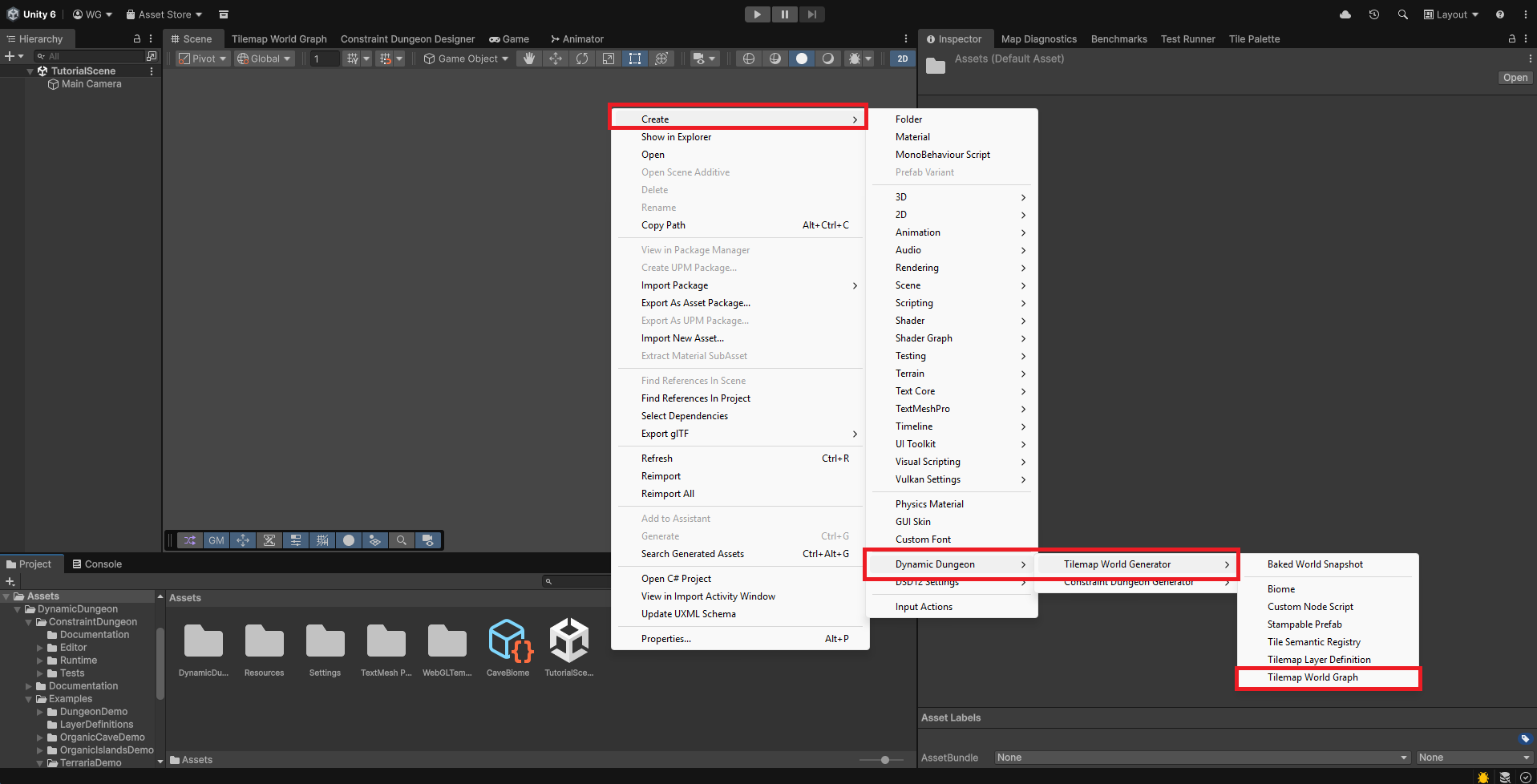Choose Tilemap World Graph from submenu
The width and height of the screenshot is (1537, 784).
[x=1329, y=677]
